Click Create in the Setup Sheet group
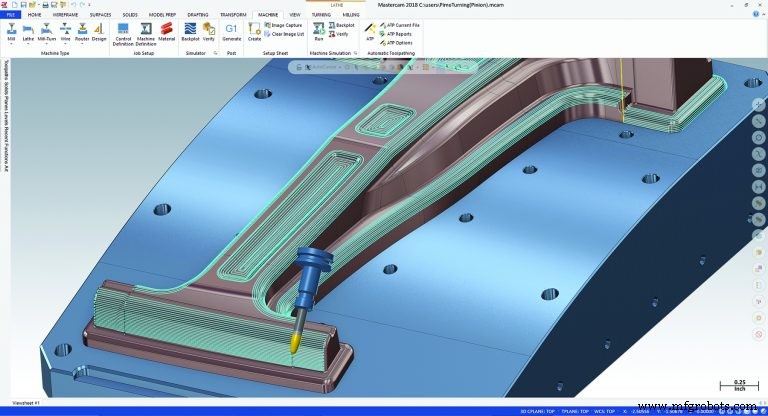This screenshot has height=416, width=768. click(254, 32)
